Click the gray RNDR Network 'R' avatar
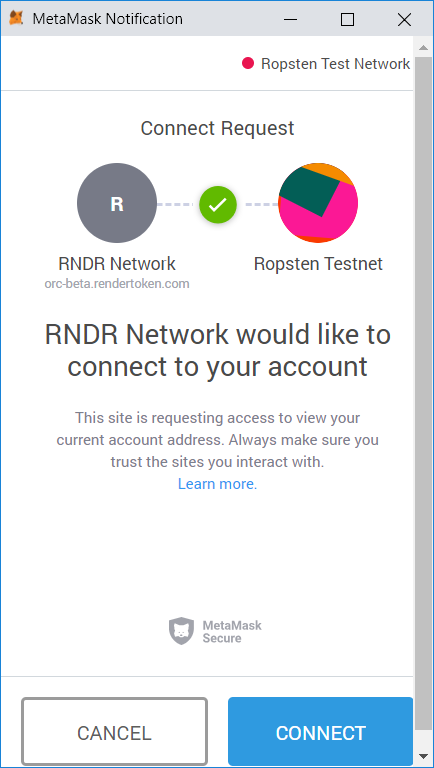This screenshot has height=768, width=434. pyautogui.click(x=117, y=203)
